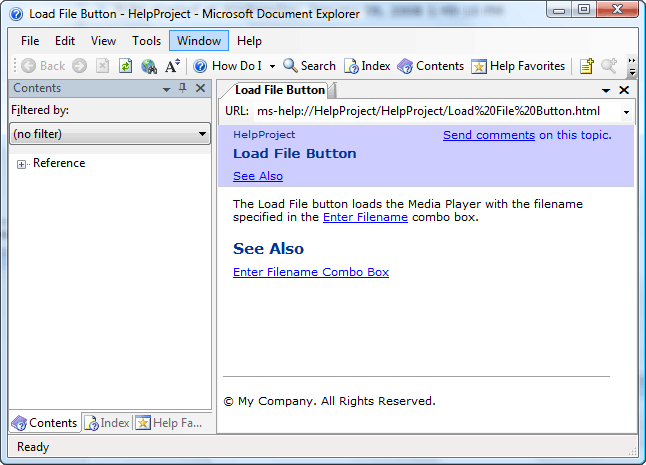Select the Load File Button document tab
The height and width of the screenshot is (465, 646).
(x=280, y=90)
